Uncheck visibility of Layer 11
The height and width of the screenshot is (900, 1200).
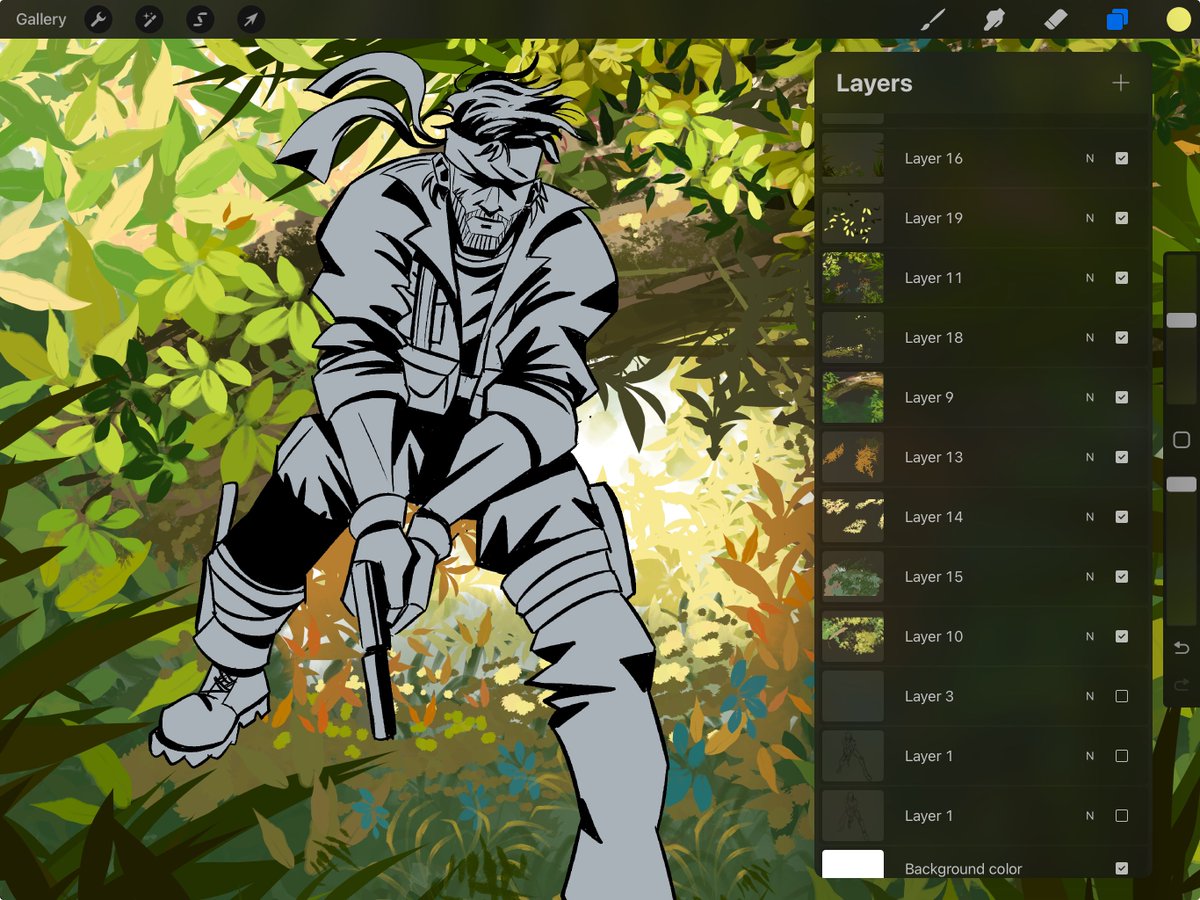click(1121, 278)
